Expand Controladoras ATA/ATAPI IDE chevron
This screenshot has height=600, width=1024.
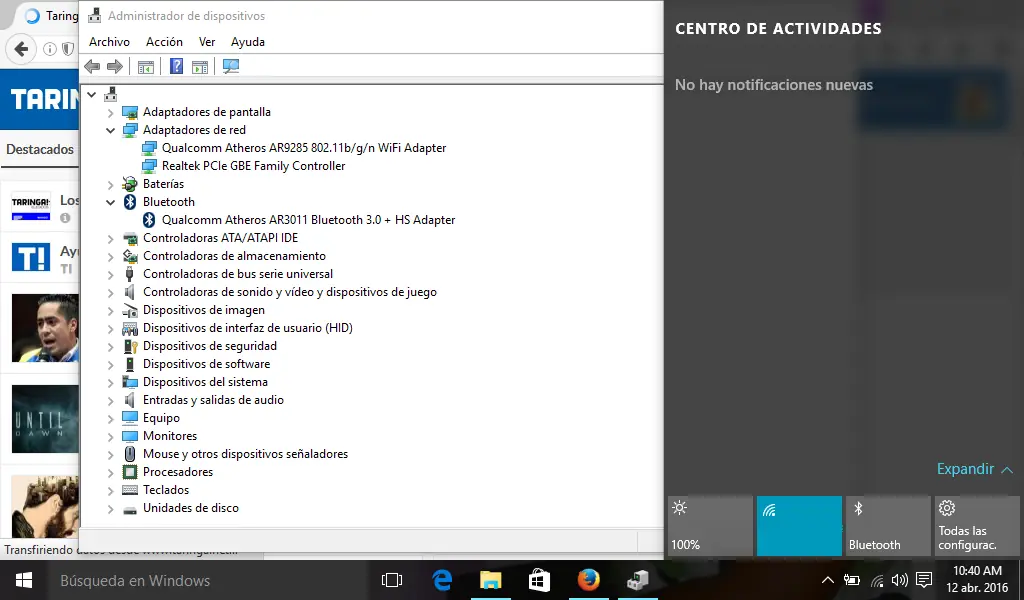[x=110, y=239]
